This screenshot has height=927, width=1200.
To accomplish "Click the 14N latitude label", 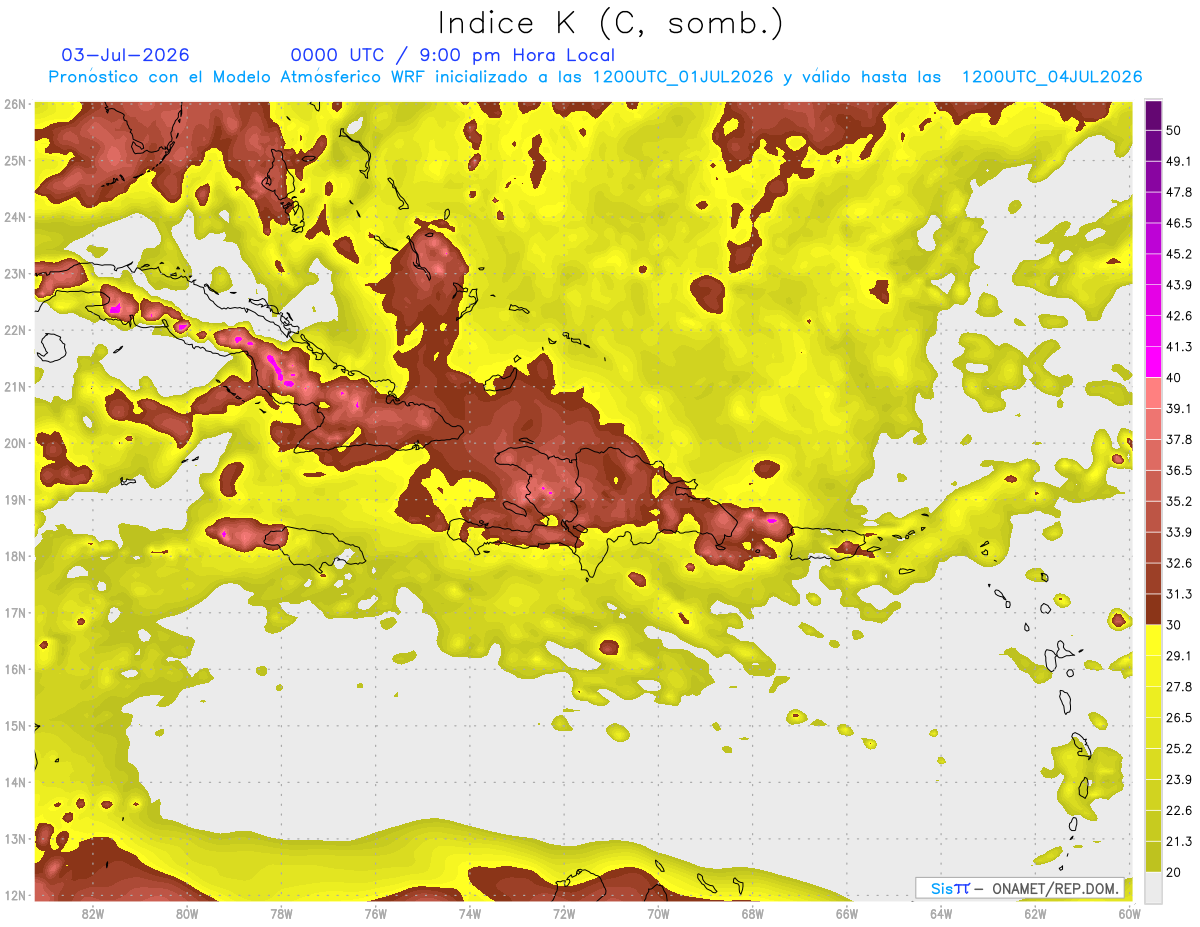I will 15,782.
